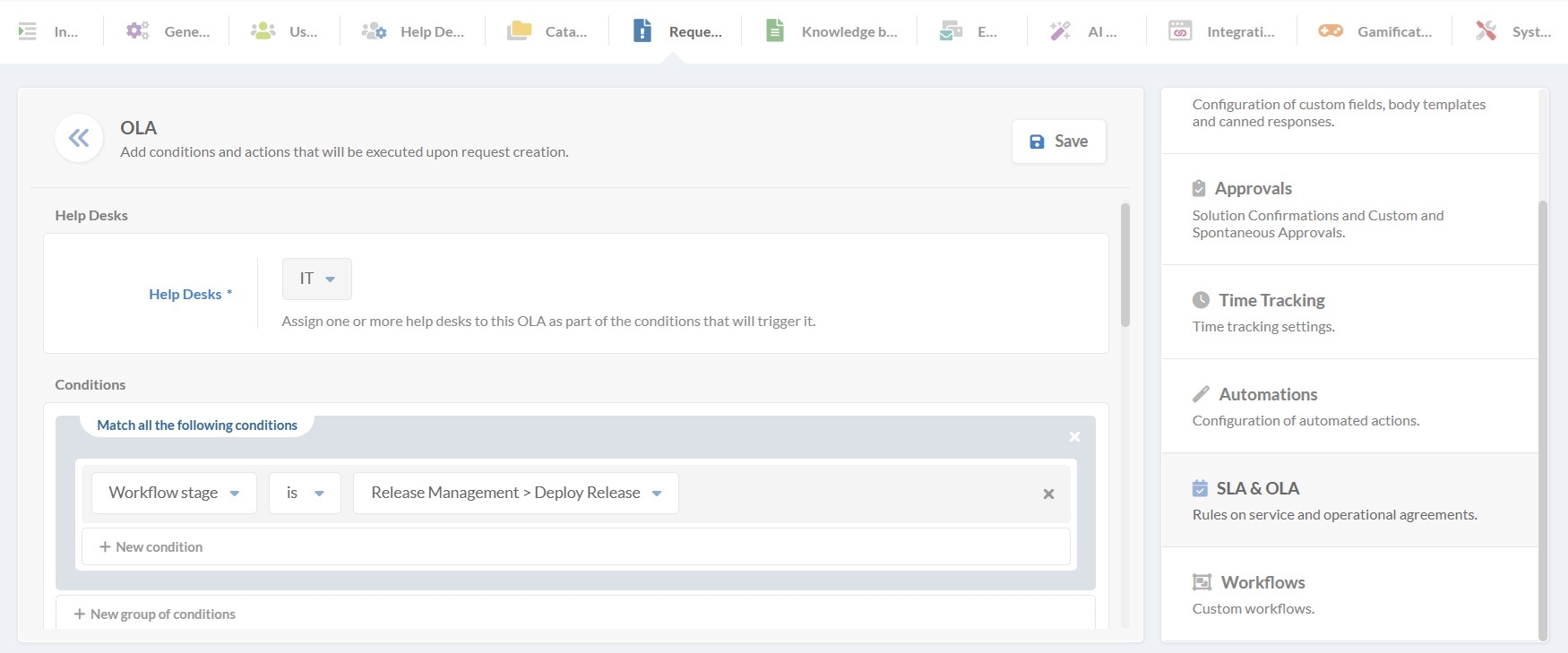Select the SLA & OLA section

pyautogui.click(x=1349, y=501)
